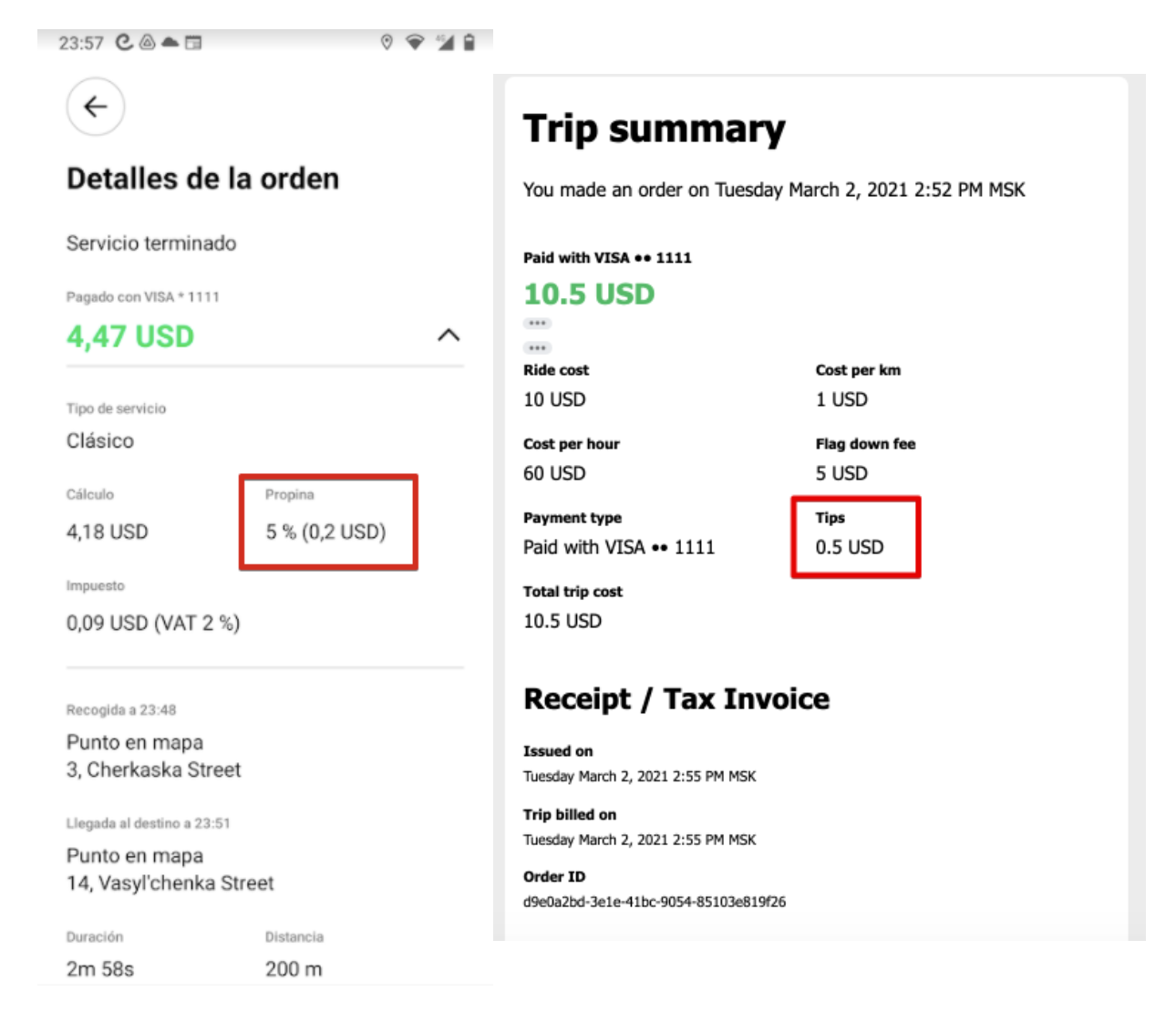This screenshot has width=1176, height=1012.
Task: Select the Order ID string
Action: tap(654, 902)
